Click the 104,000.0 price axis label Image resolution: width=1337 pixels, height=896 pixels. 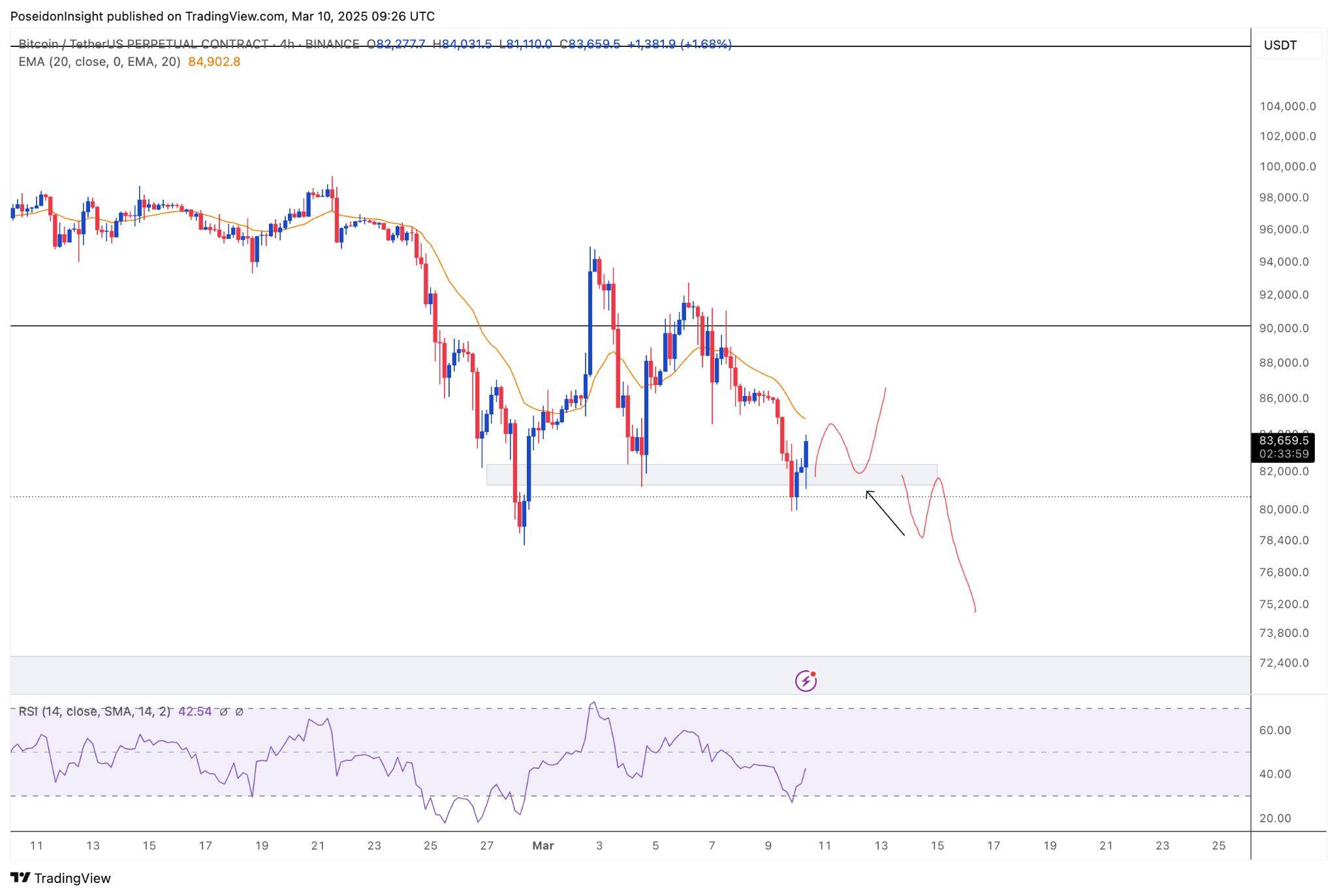1287,106
